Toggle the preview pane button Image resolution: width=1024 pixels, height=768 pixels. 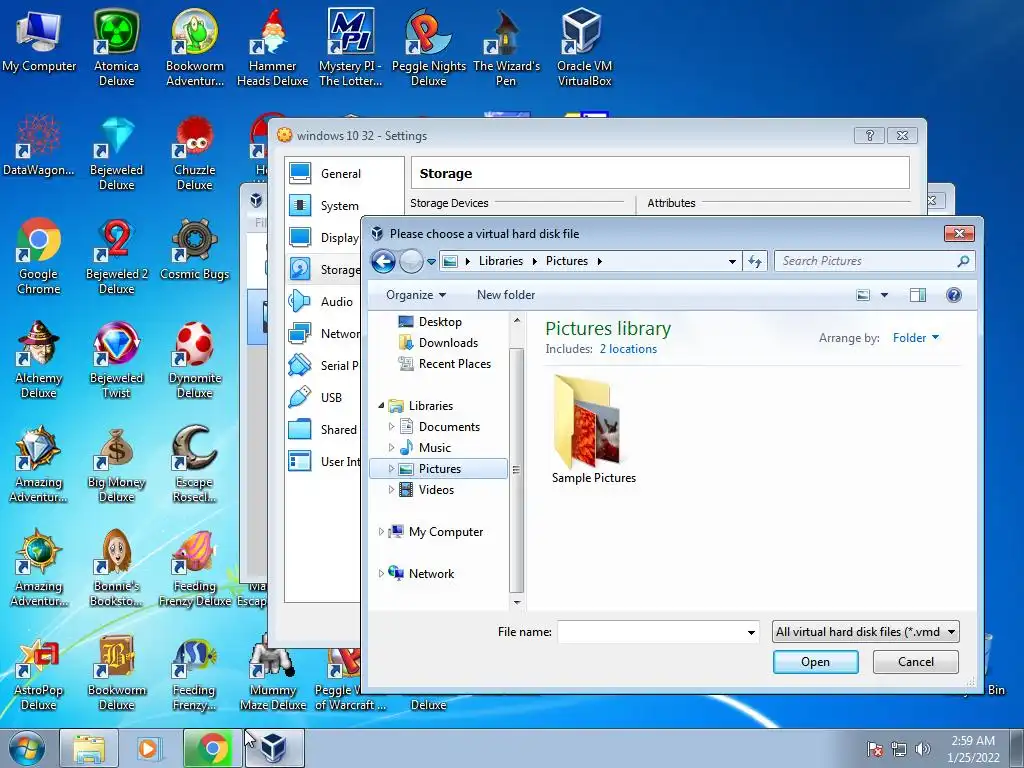[918, 295]
